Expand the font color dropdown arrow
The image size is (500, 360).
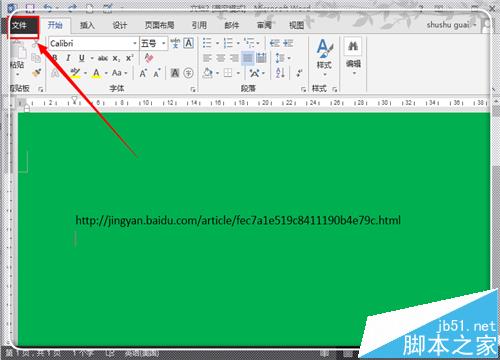[106, 73]
